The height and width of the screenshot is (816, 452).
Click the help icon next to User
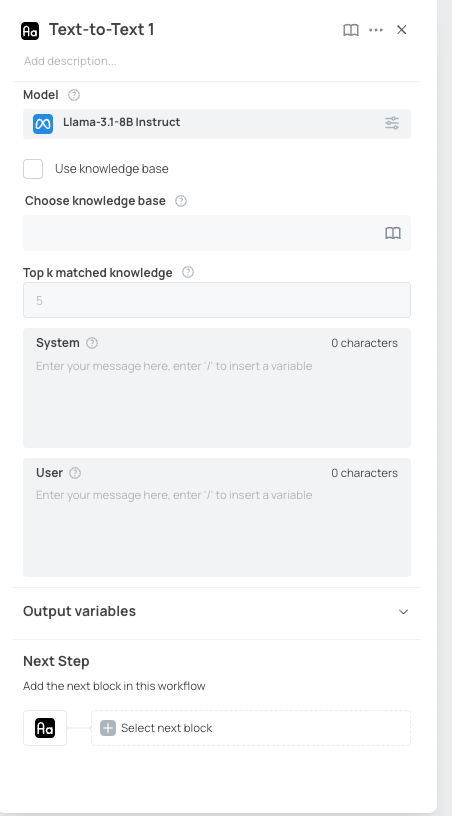(75, 473)
